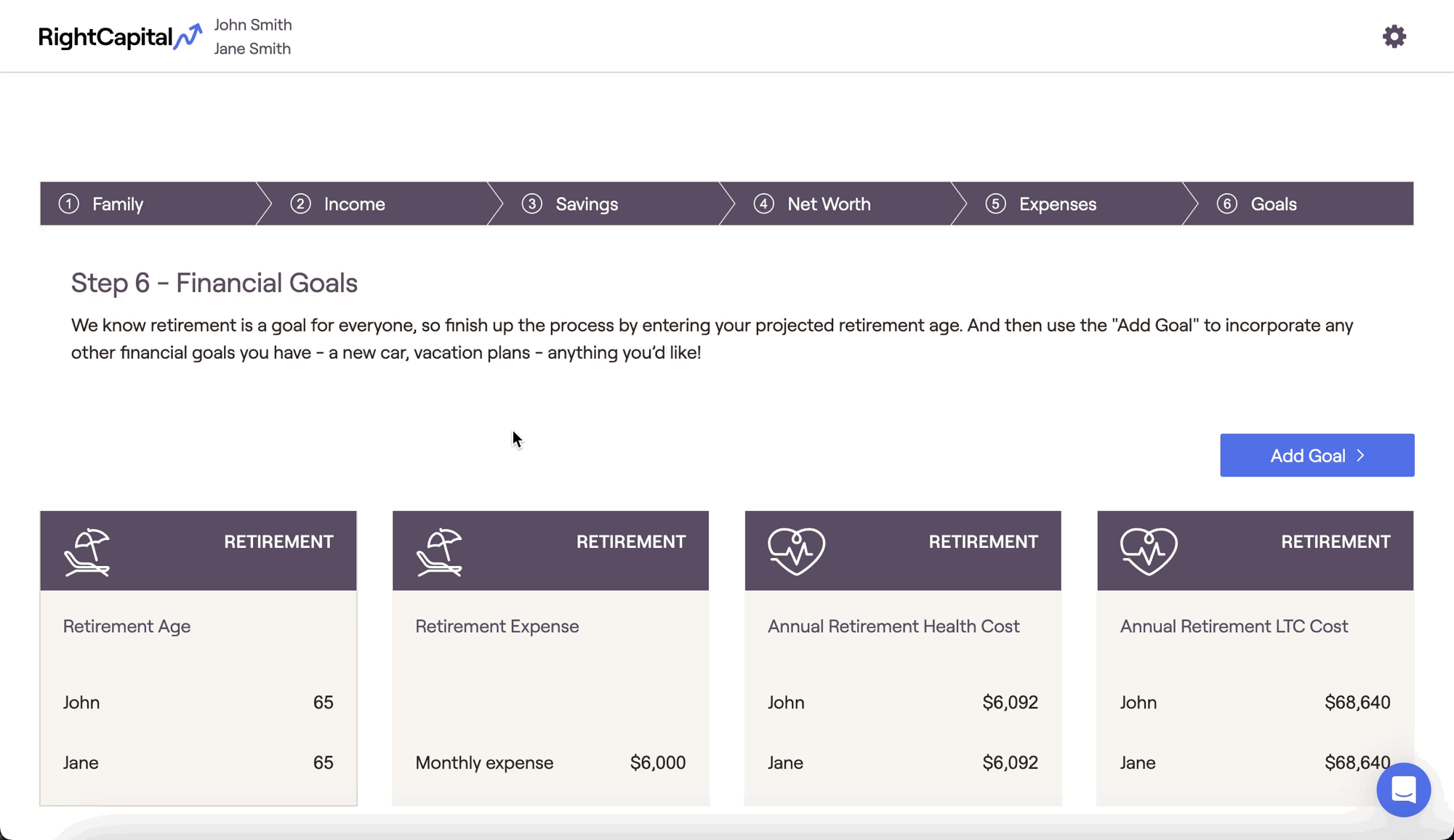The height and width of the screenshot is (840, 1454).
Task: Open Annual Retirement LTC Cost card
Action: coord(1234,626)
